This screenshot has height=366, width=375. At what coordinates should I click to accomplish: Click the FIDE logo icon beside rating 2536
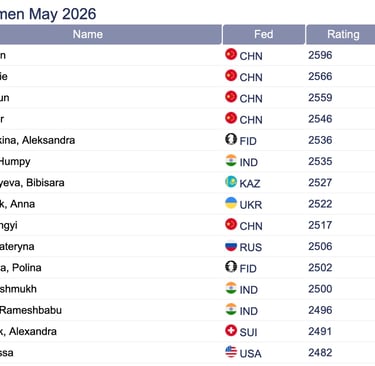(x=231, y=139)
